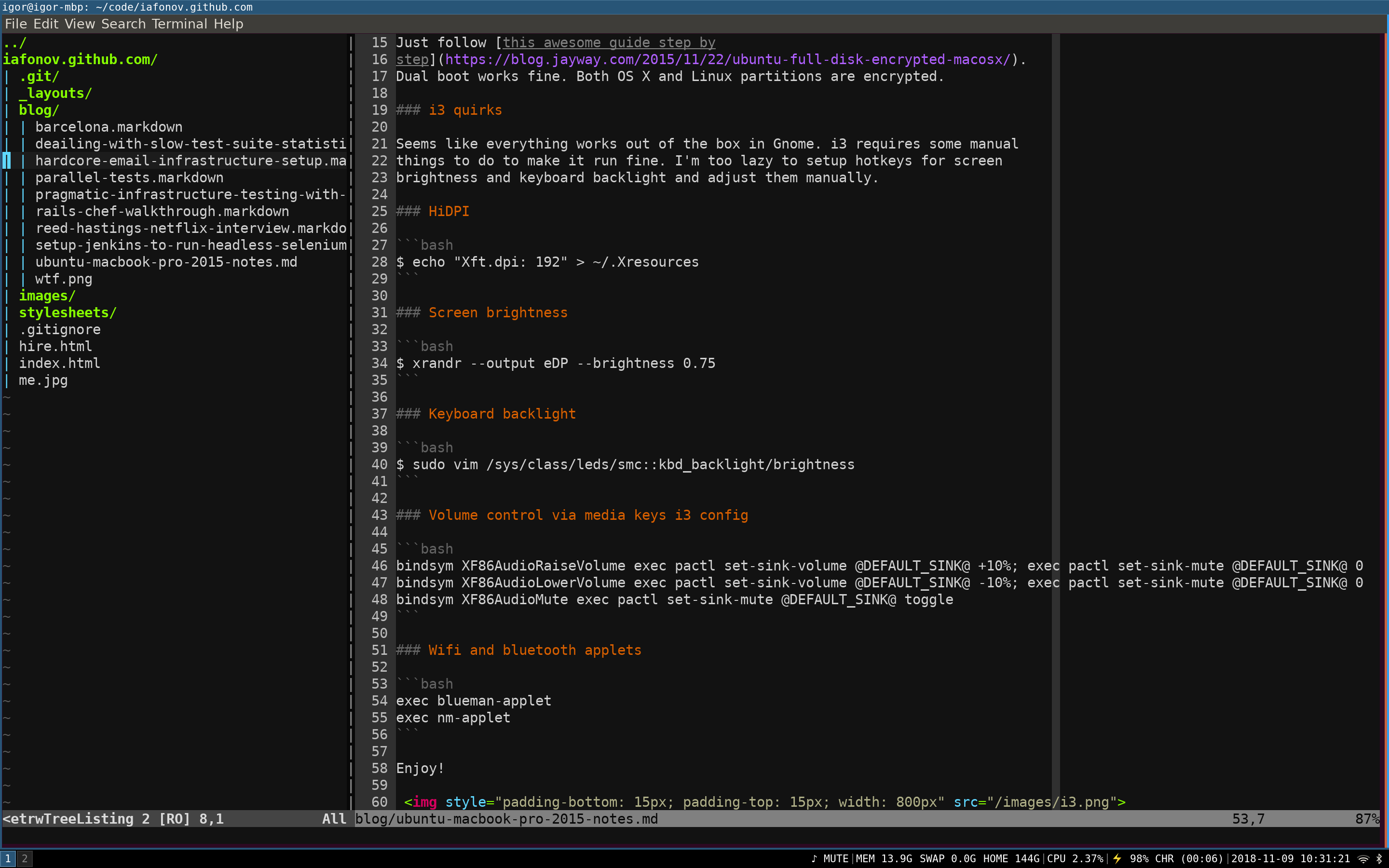The image size is (1389, 868).
Task: Collapse the iafonov.github.com/ root folder
Action: coord(80,60)
